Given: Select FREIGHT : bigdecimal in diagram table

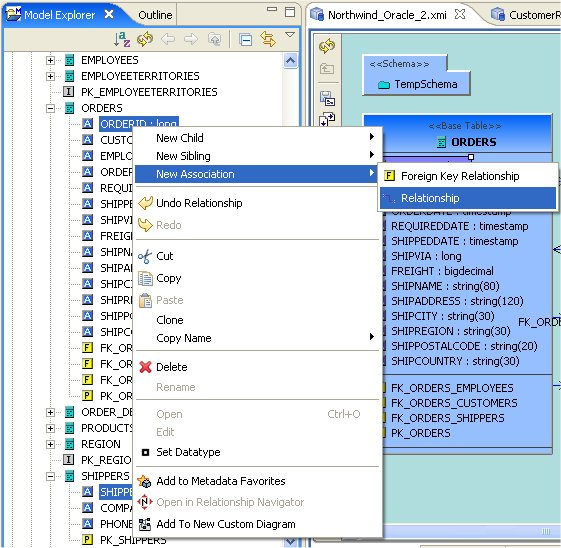Looking at the screenshot, I should tap(442, 271).
